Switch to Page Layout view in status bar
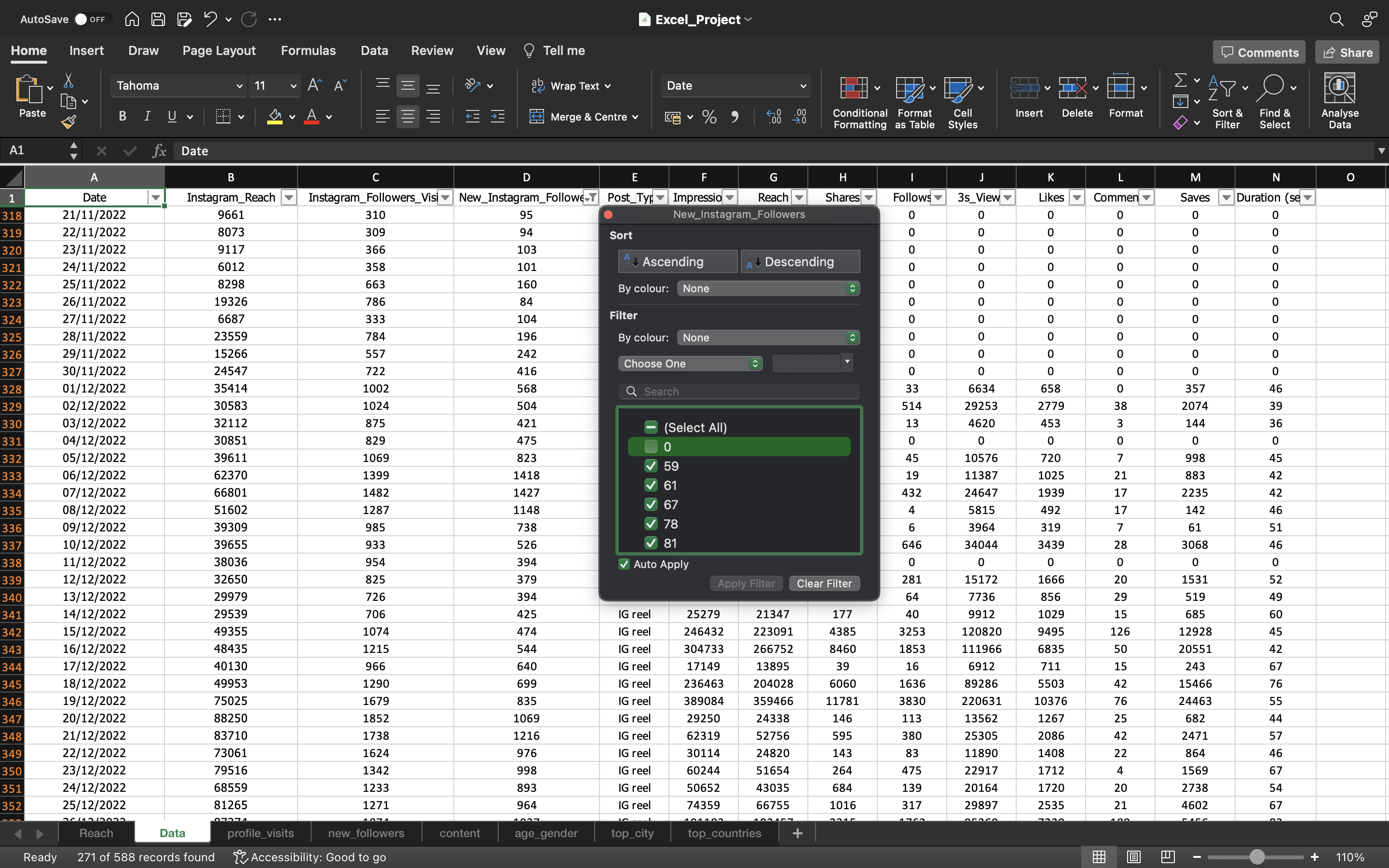This screenshot has height=868, width=1389. 1133,856
